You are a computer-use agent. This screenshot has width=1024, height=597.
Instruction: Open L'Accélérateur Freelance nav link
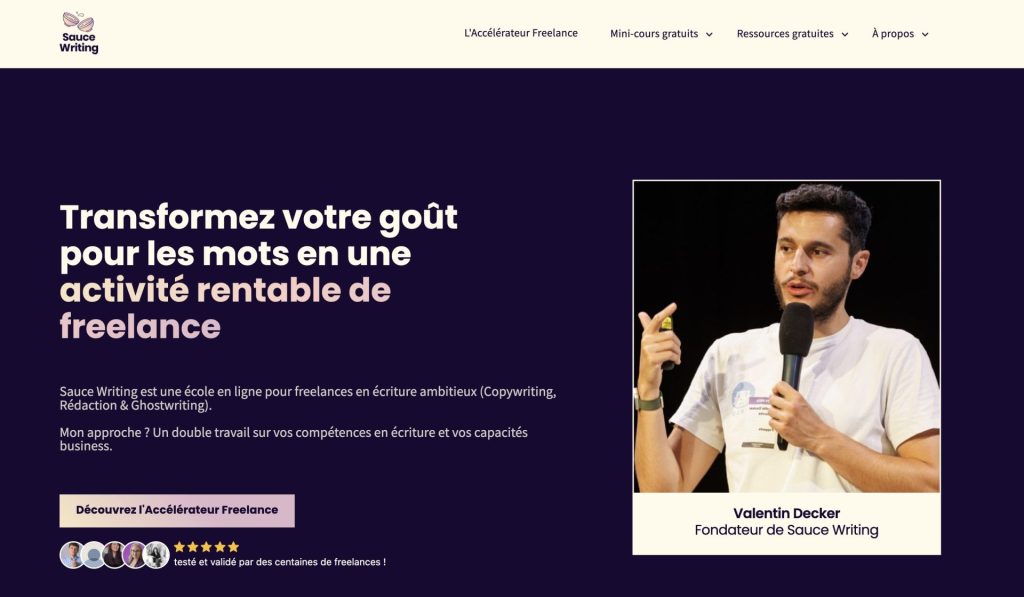520,33
